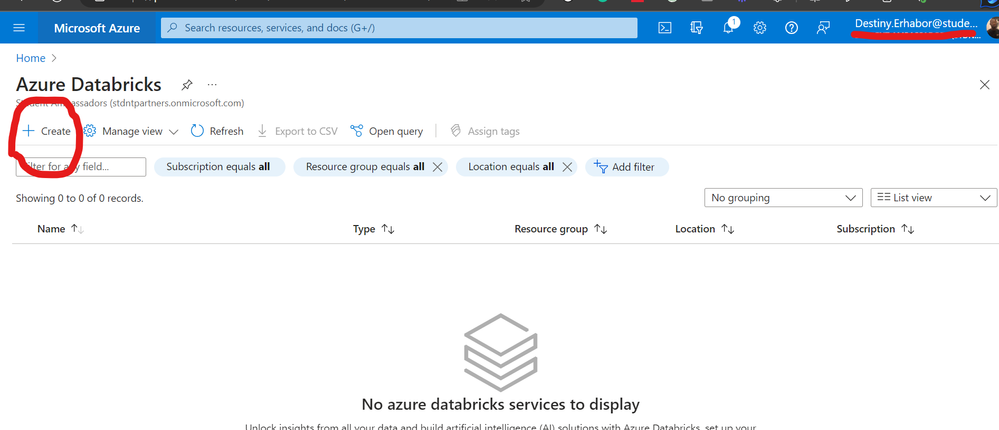The height and width of the screenshot is (430, 999).
Task: Open the Help question mark icon
Action: (x=791, y=28)
